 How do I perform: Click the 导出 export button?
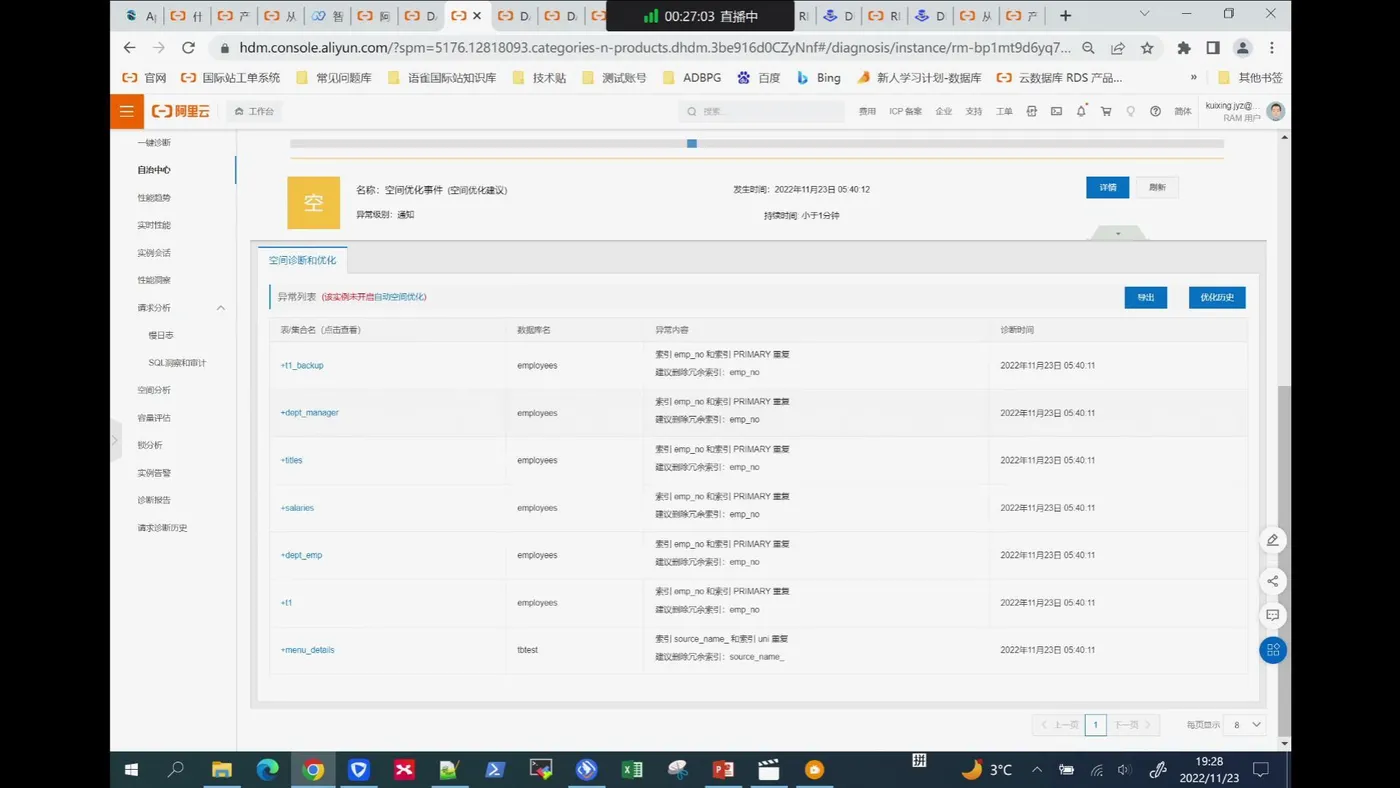coord(1146,297)
